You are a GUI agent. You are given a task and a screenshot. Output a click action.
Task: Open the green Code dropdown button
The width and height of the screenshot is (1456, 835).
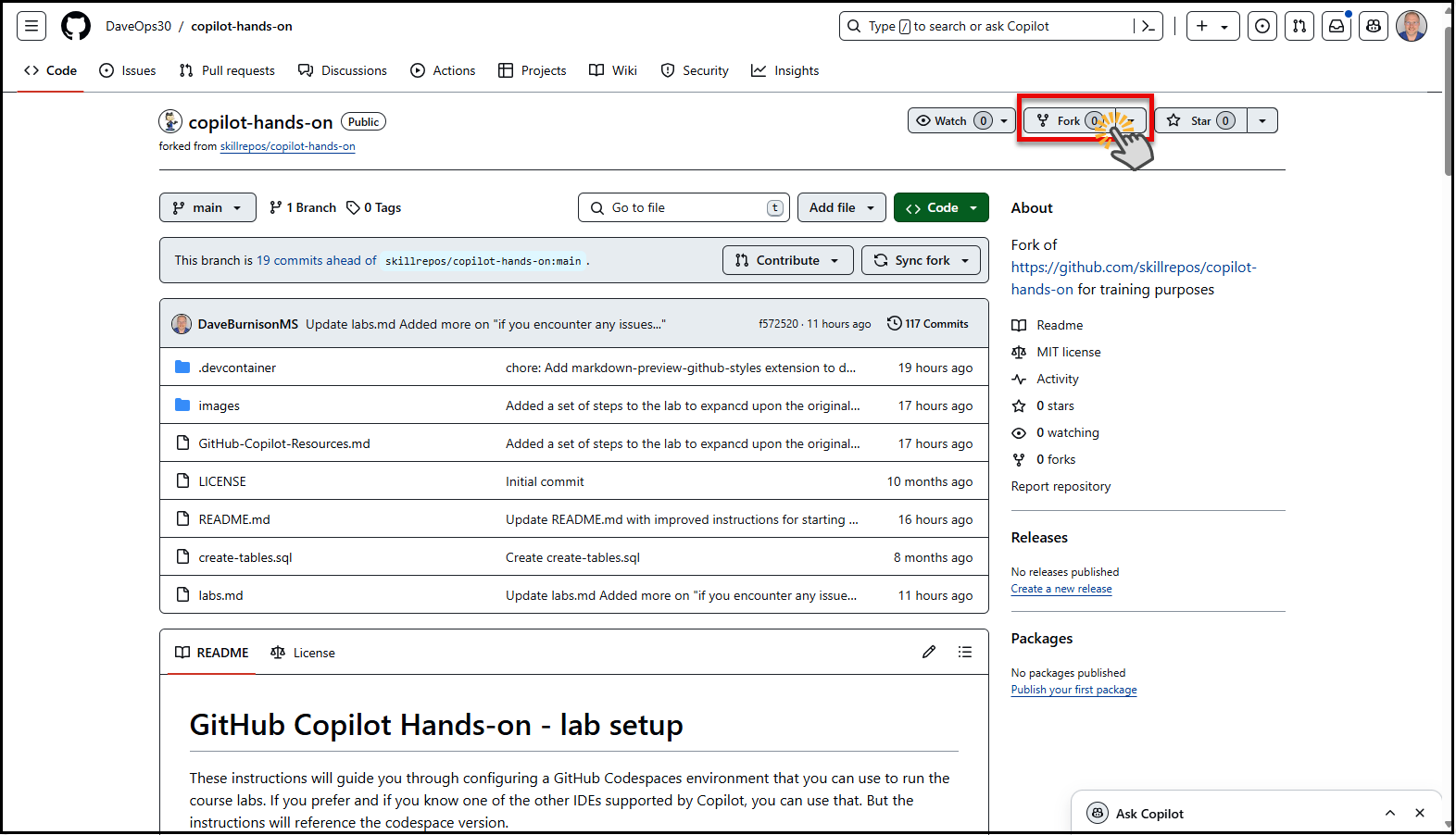click(941, 207)
